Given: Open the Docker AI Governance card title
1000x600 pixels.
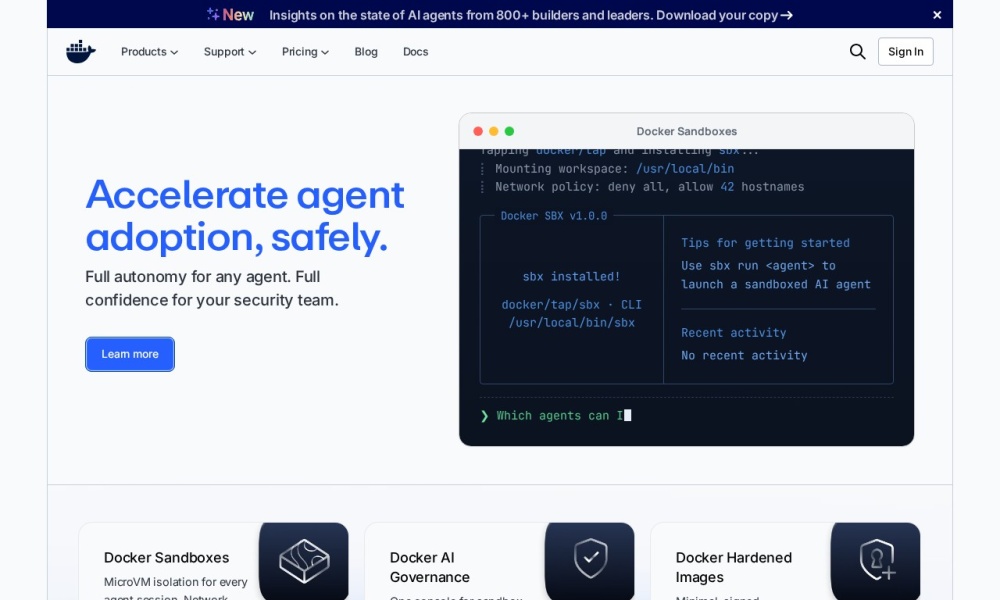Looking at the screenshot, I should coord(429,567).
